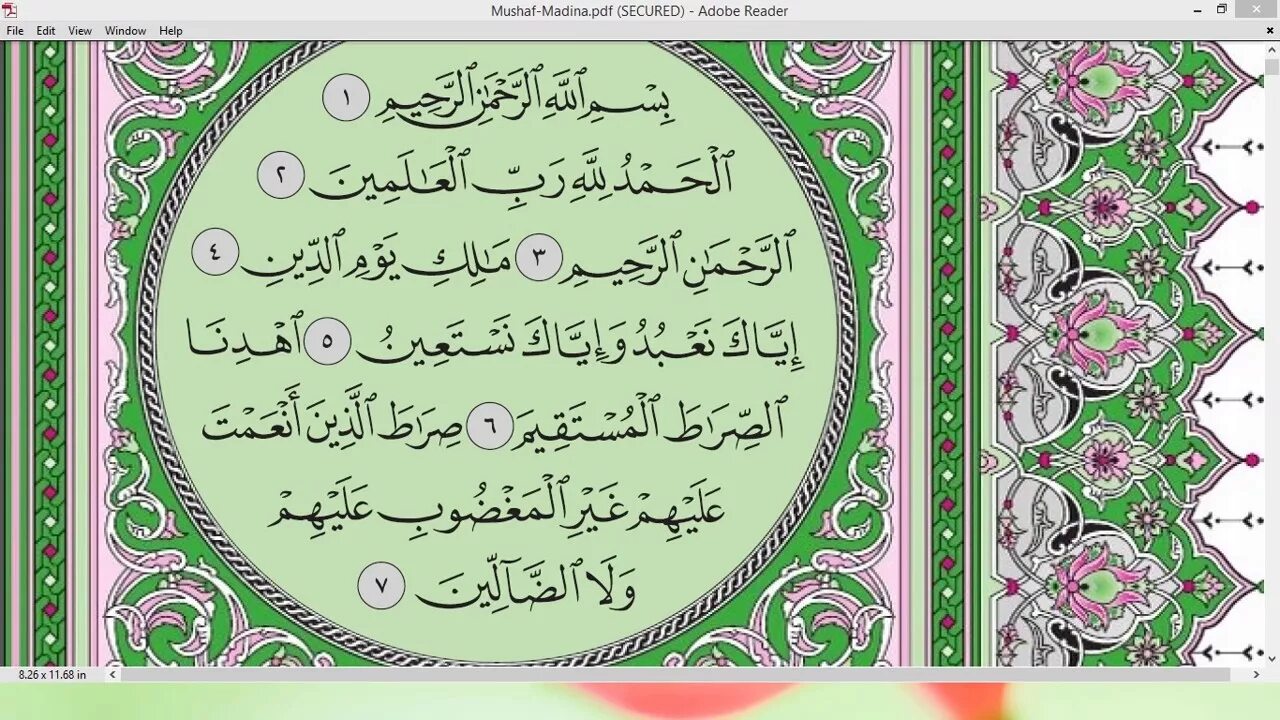Viewport: 1280px width, 720px height.
Task: Open the Edit menu
Action: click(46, 31)
